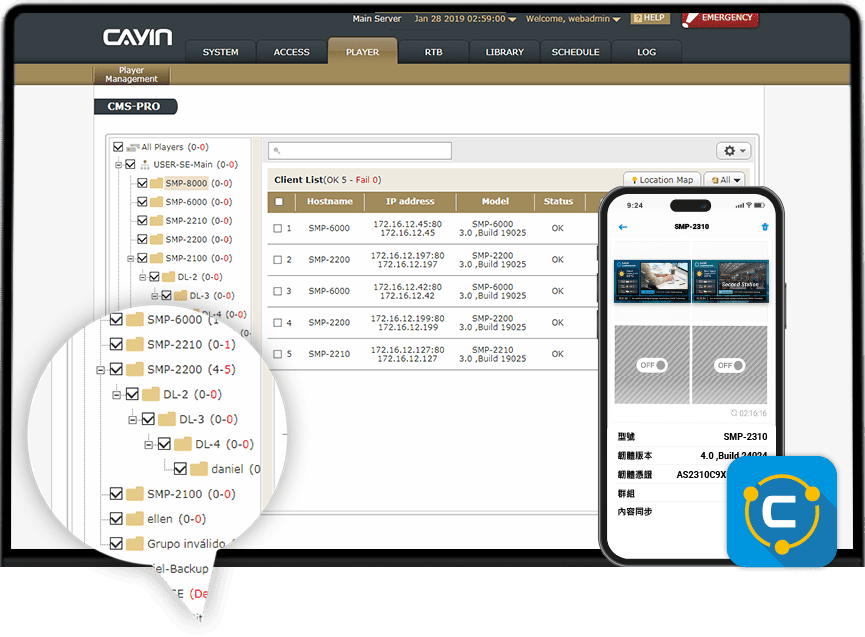Click the HELP button

coord(650,18)
